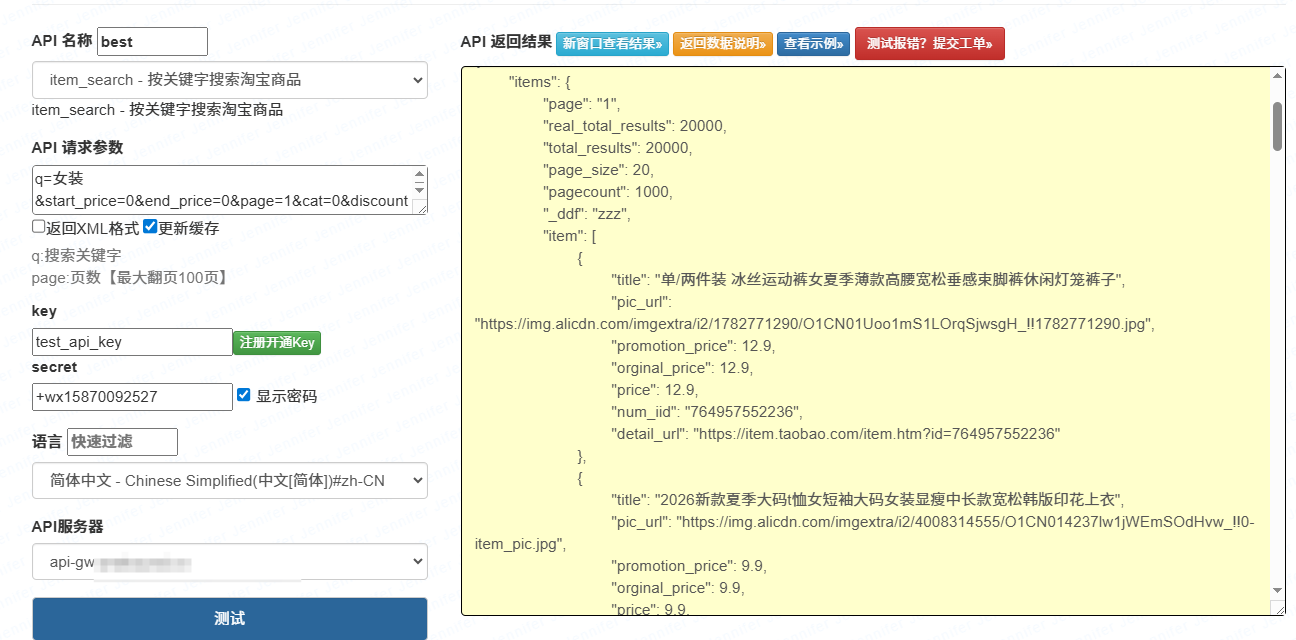The height and width of the screenshot is (640, 1296).
Task: Uncheck the 更新缓存 checkbox
Action: [x=150, y=227]
